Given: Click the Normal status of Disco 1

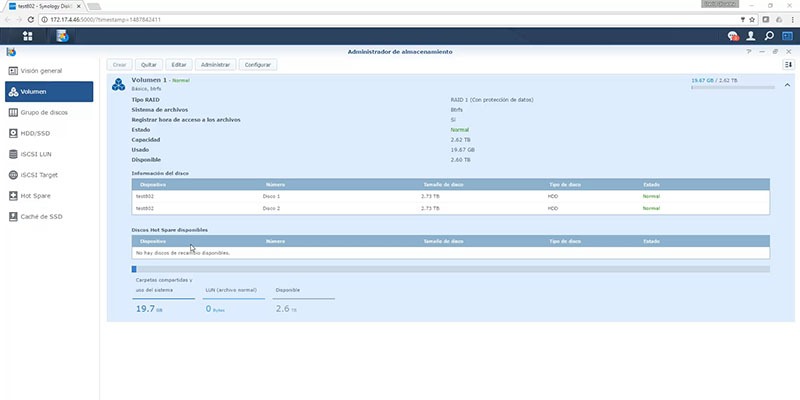Looking at the screenshot, I should 651,196.
